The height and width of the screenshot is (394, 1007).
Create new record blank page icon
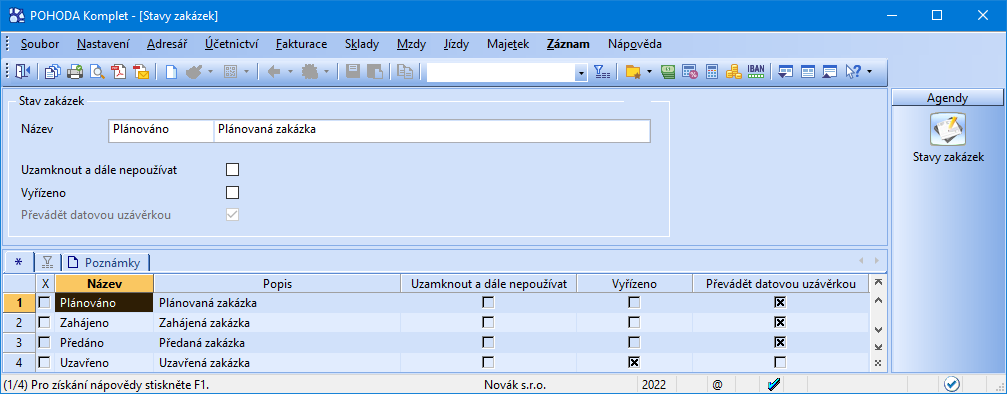[171, 72]
